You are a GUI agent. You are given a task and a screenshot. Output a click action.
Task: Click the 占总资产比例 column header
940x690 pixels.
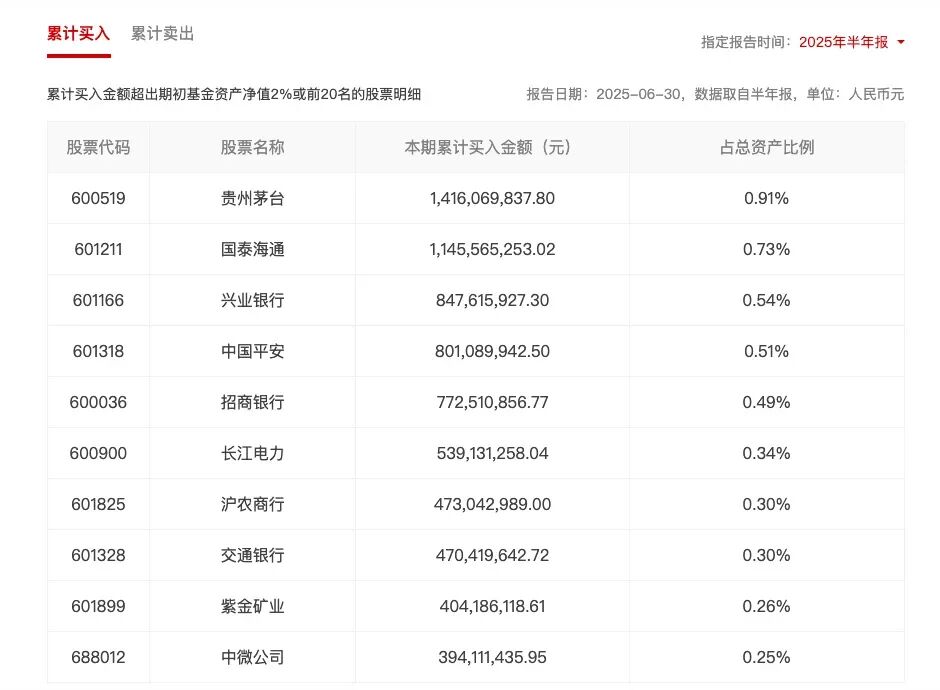767,147
